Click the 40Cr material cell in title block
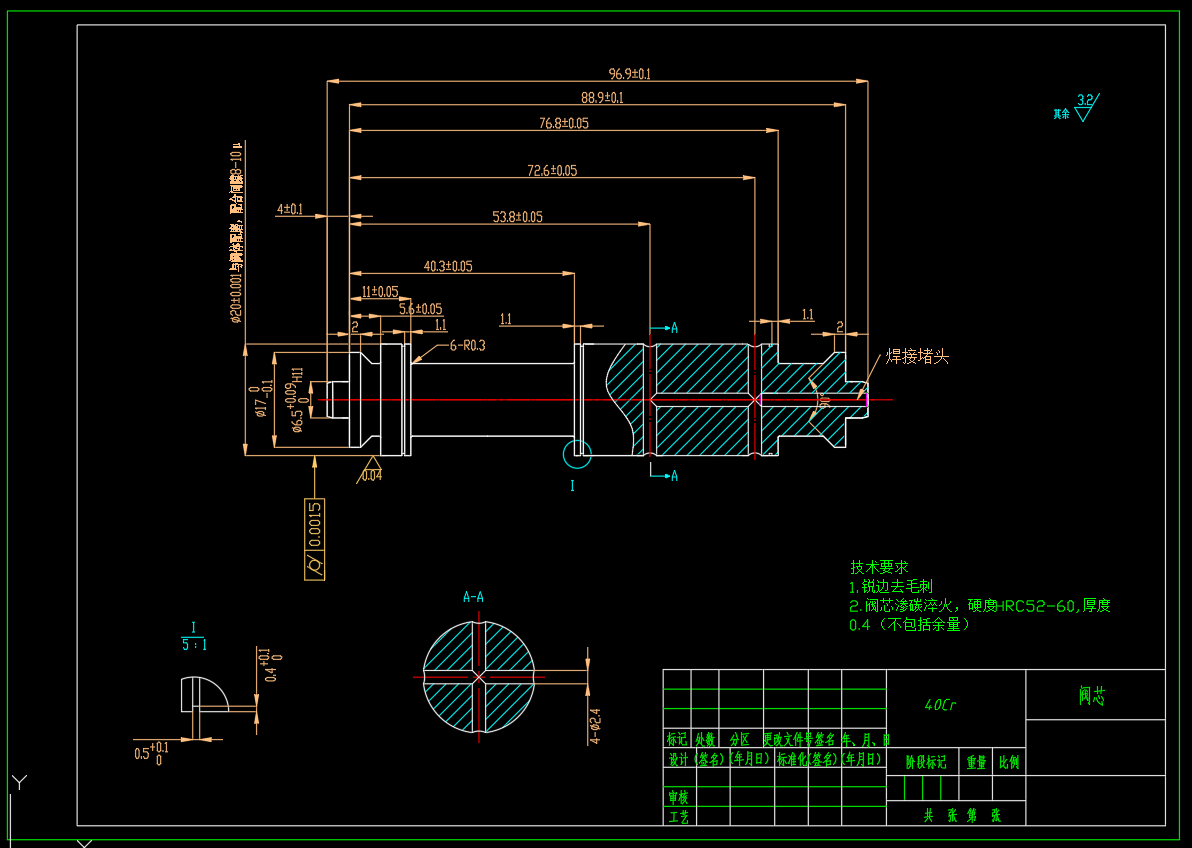1192x848 pixels. tap(940, 705)
